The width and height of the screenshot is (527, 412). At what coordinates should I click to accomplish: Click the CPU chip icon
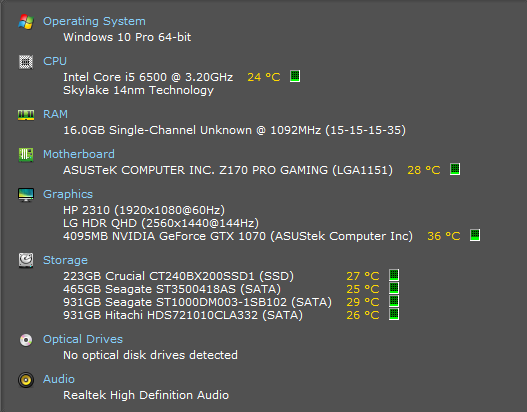pos(26,62)
